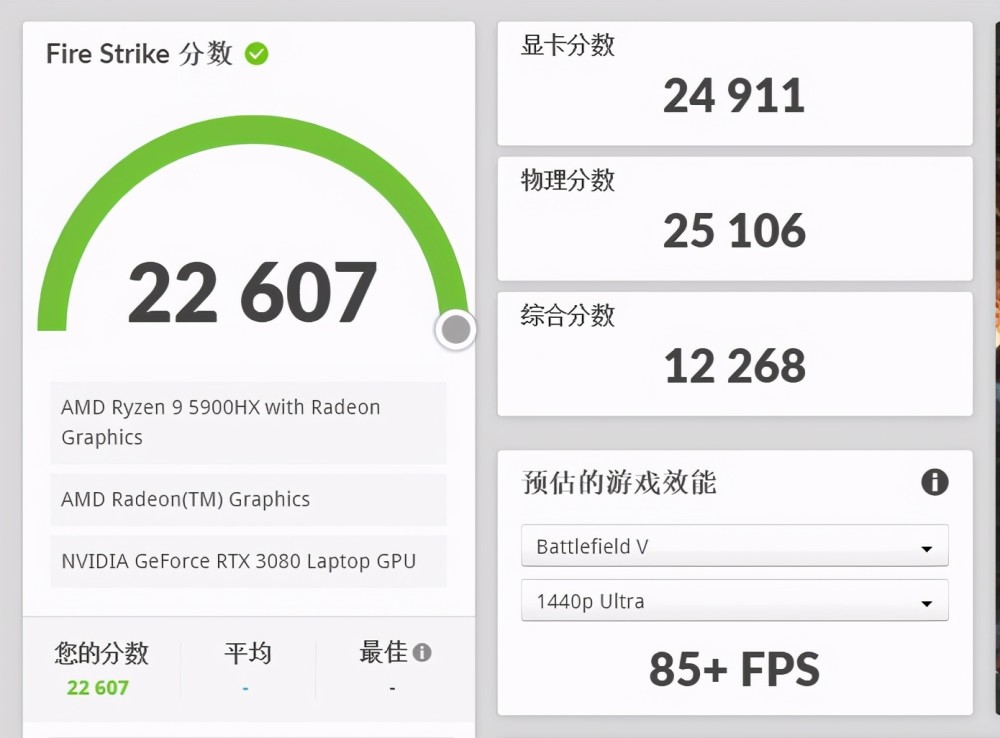This screenshot has height=738, width=1000.
Task: Open the Battlefield V game dropdown
Action: coord(735,546)
